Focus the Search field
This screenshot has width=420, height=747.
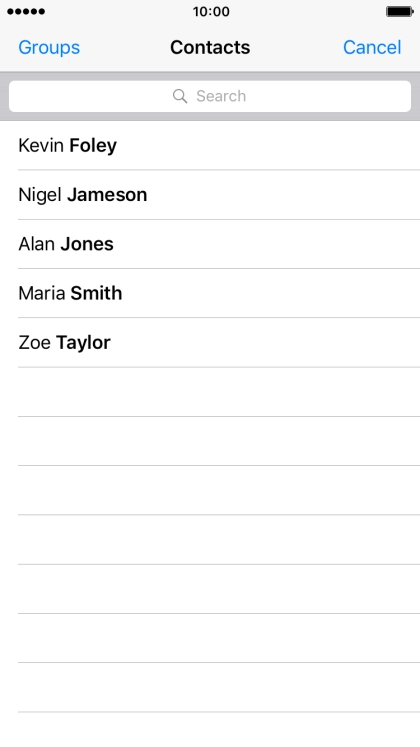[x=210, y=96]
